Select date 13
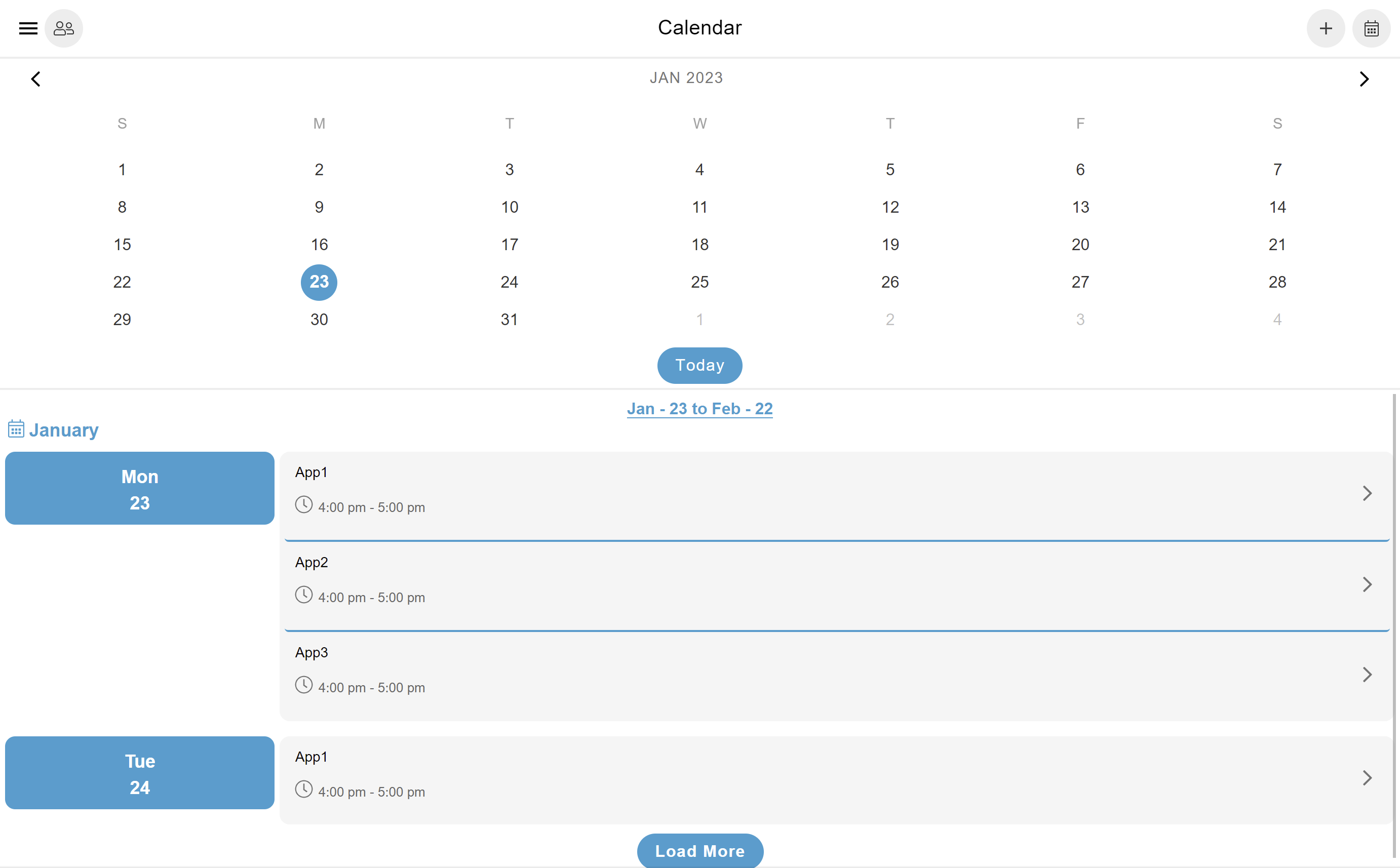This screenshot has height=868, width=1400. [1080, 207]
